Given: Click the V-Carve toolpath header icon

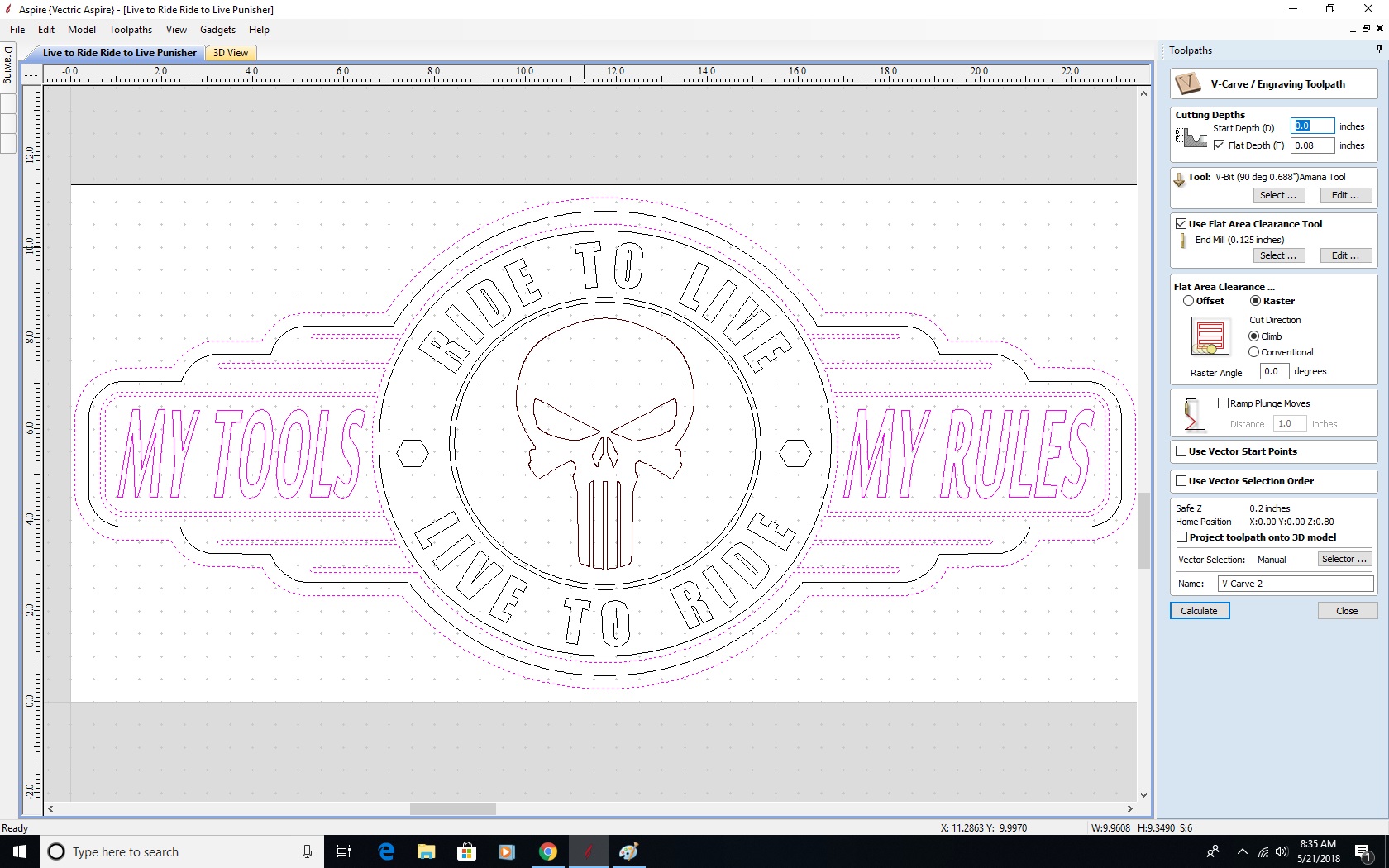Looking at the screenshot, I should 1188,83.
